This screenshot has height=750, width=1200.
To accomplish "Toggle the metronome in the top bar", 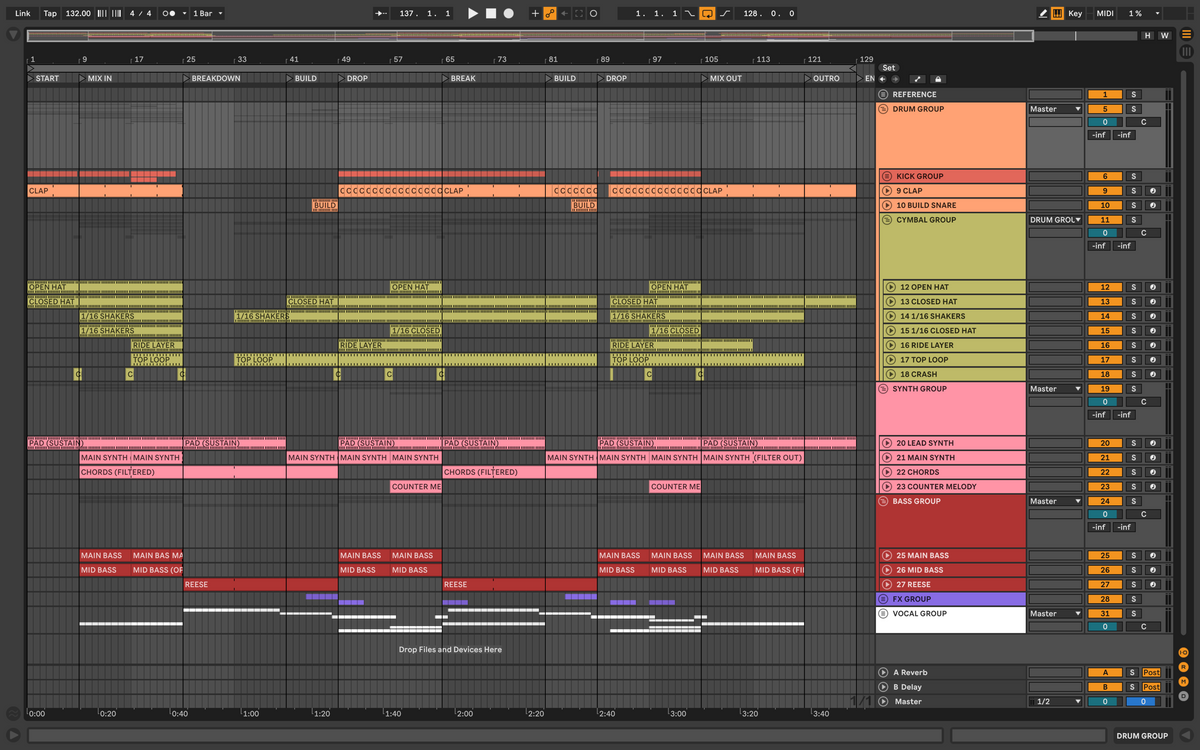I will [x=171, y=14].
